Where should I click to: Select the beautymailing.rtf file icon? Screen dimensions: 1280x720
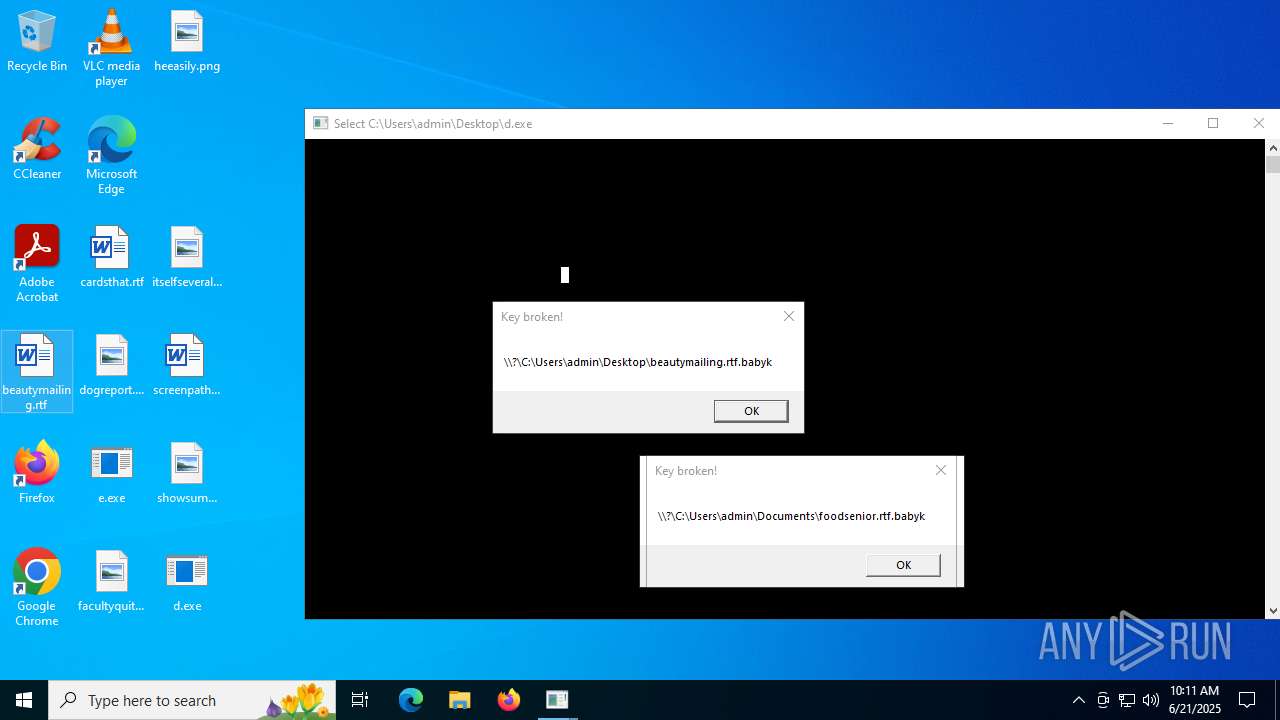point(37,372)
